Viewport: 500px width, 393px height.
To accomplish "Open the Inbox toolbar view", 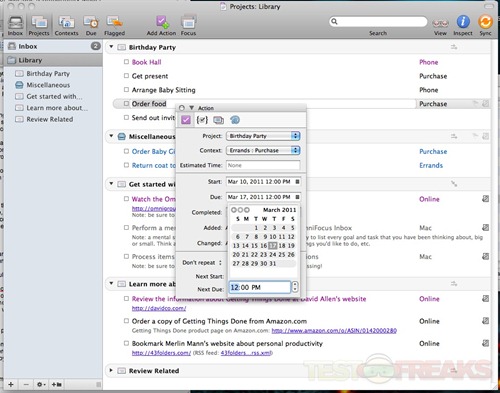I will coord(15,25).
